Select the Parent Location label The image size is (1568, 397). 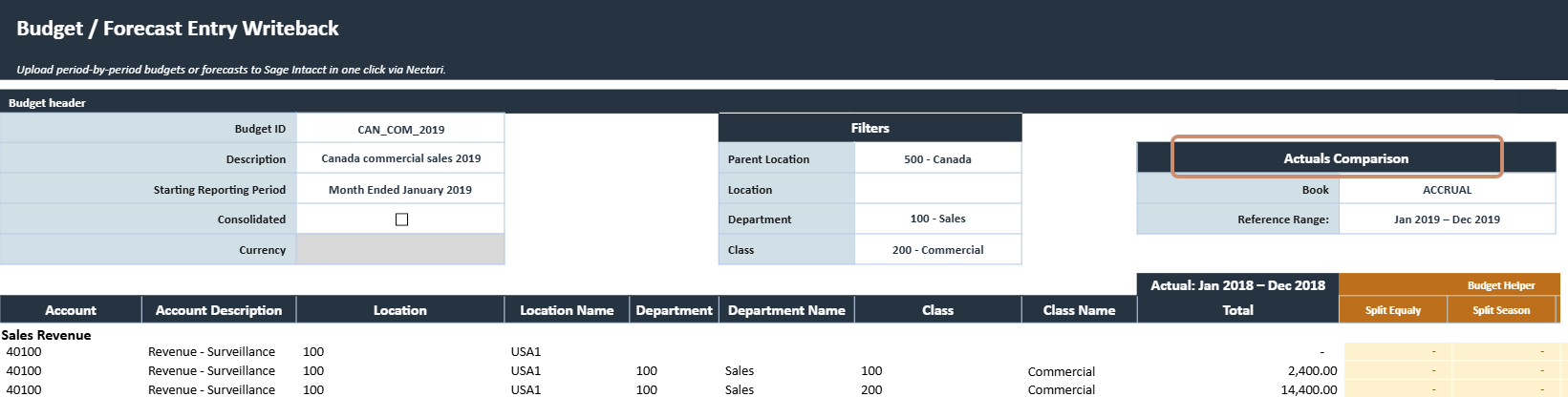tap(768, 159)
